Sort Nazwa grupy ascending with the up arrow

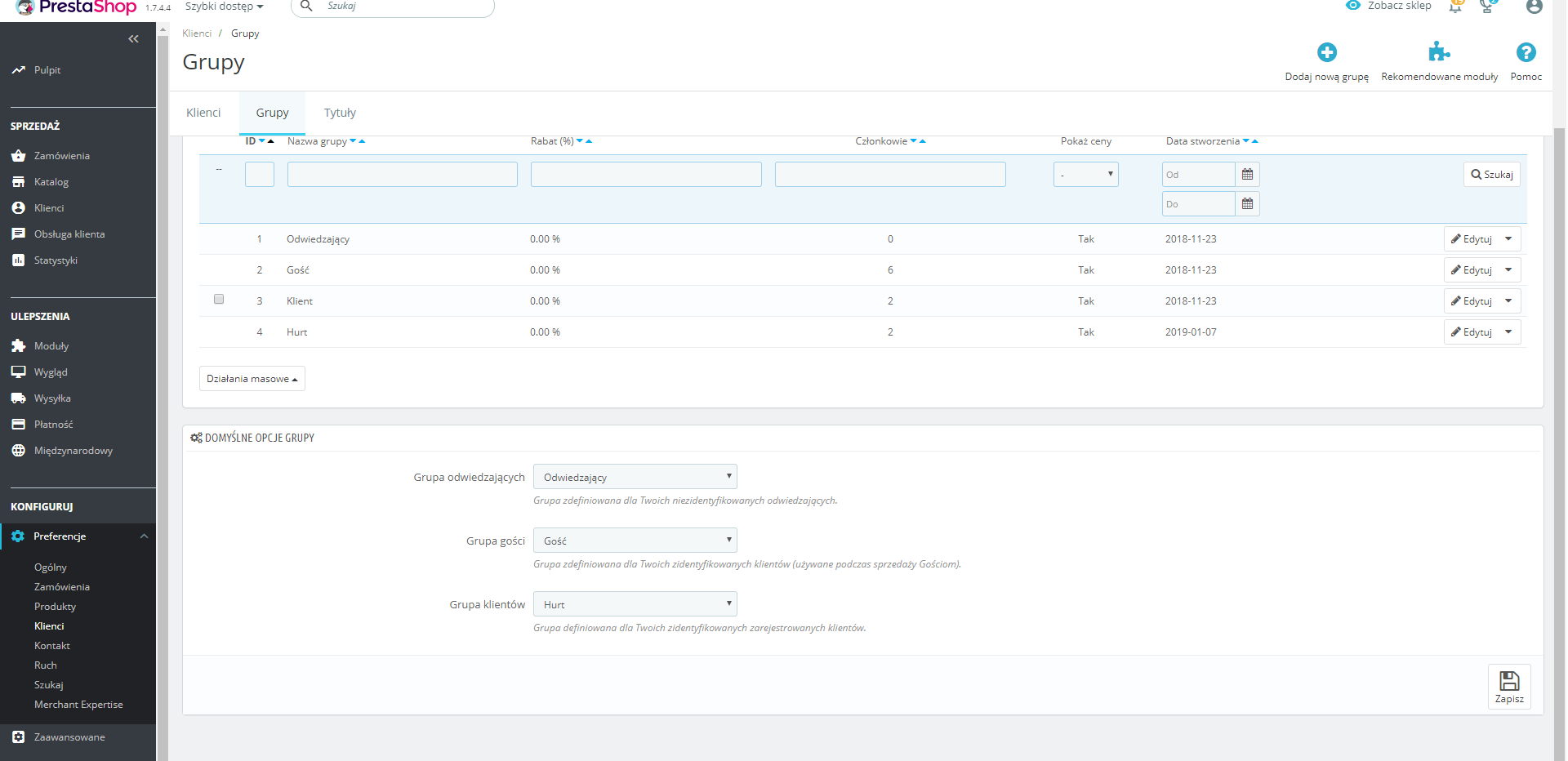point(362,141)
